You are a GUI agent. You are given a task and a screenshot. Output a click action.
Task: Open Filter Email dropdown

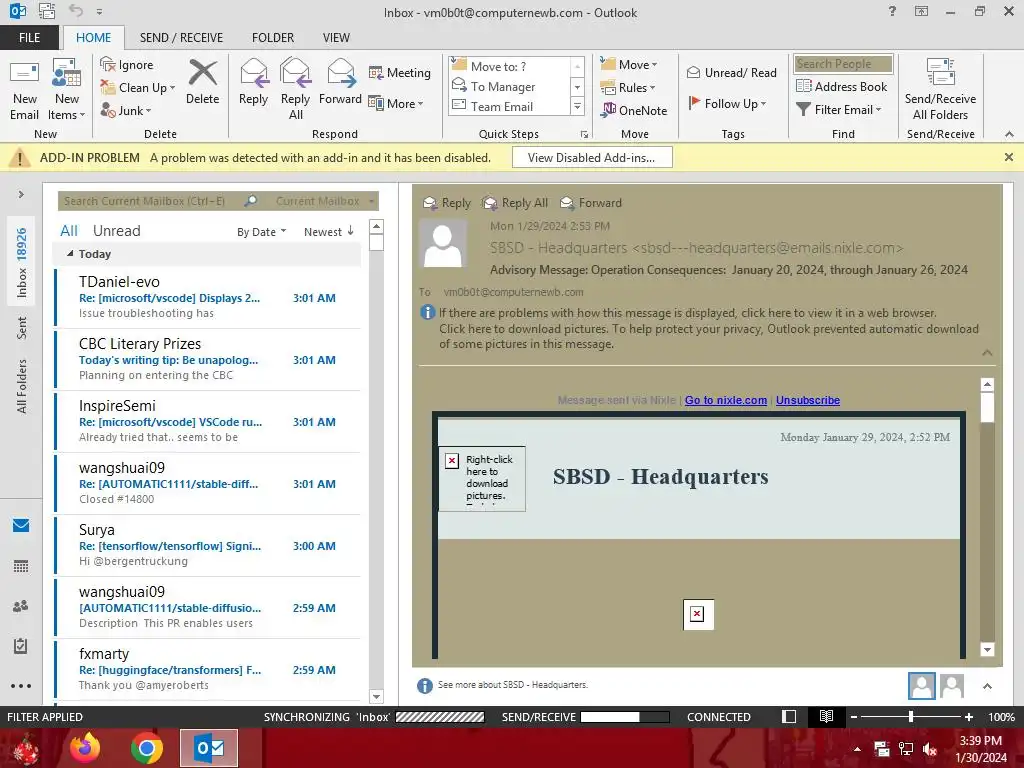click(x=839, y=110)
